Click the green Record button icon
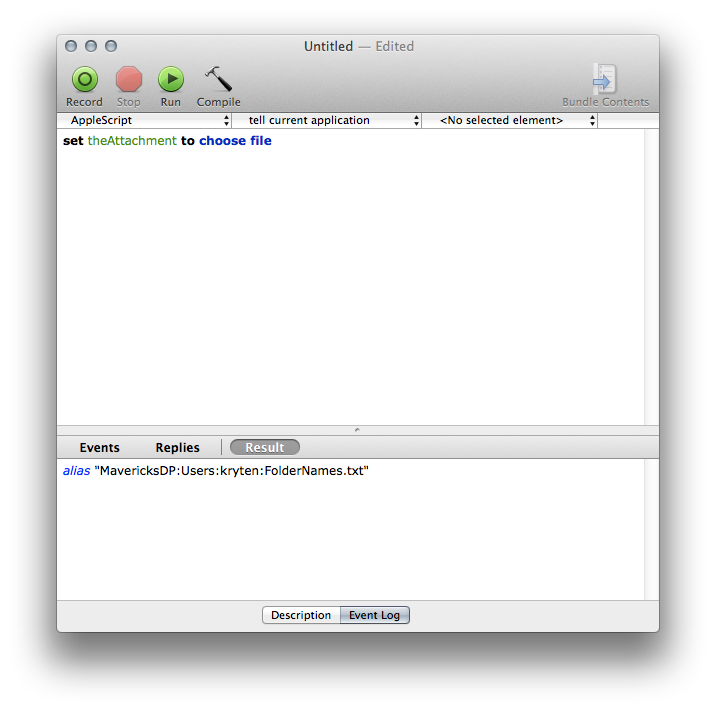The width and height of the screenshot is (716, 711). click(84, 79)
